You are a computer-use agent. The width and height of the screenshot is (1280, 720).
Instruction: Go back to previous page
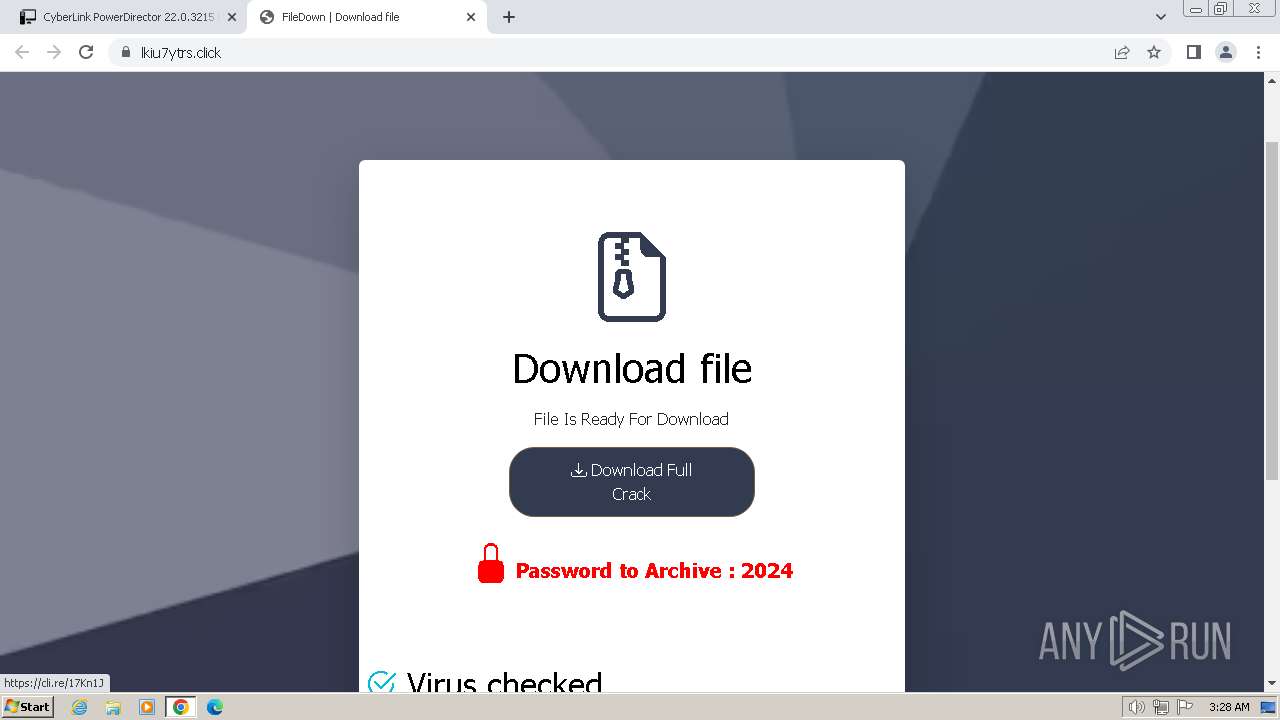coord(22,52)
